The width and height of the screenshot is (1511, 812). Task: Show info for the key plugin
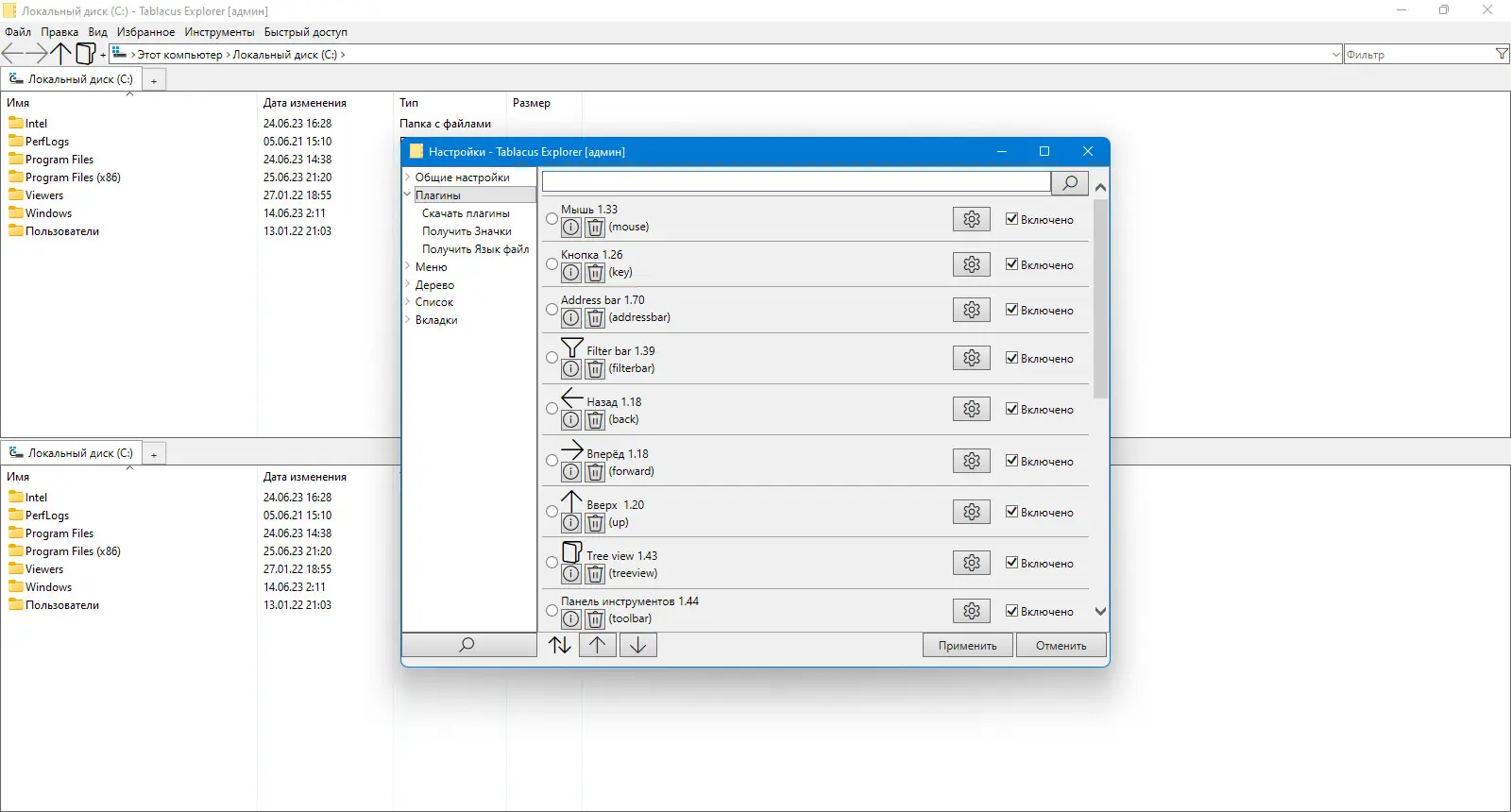(x=571, y=273)
